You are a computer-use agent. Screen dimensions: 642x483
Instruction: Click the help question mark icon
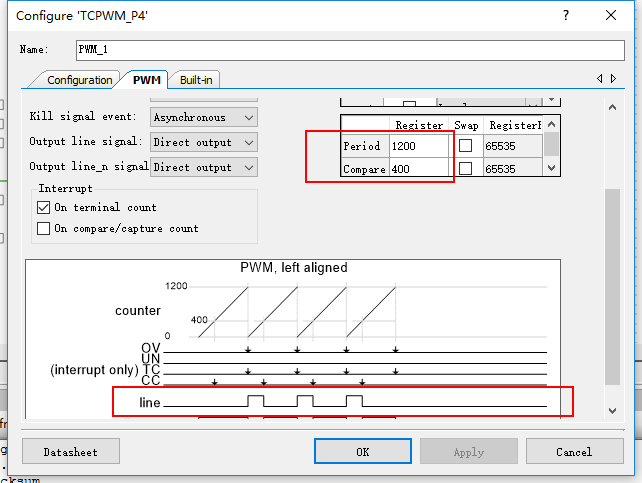coord(566,16)
